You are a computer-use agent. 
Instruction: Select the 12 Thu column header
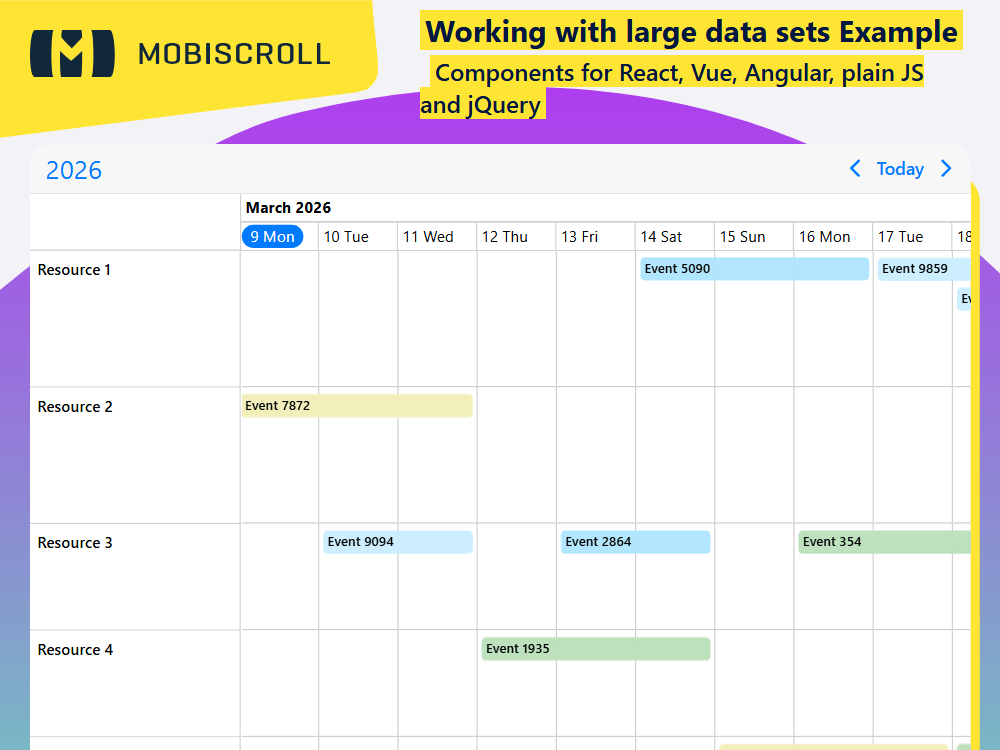click(505, 236)
